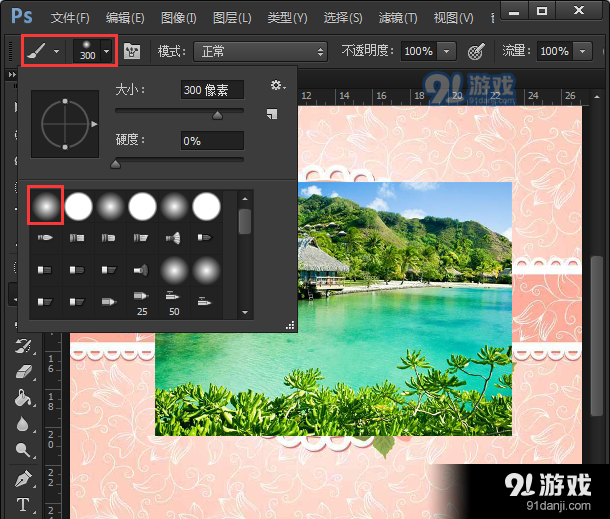Select the brush preset labeled 25
The image size is (610, 519).
tap(142, 302)
